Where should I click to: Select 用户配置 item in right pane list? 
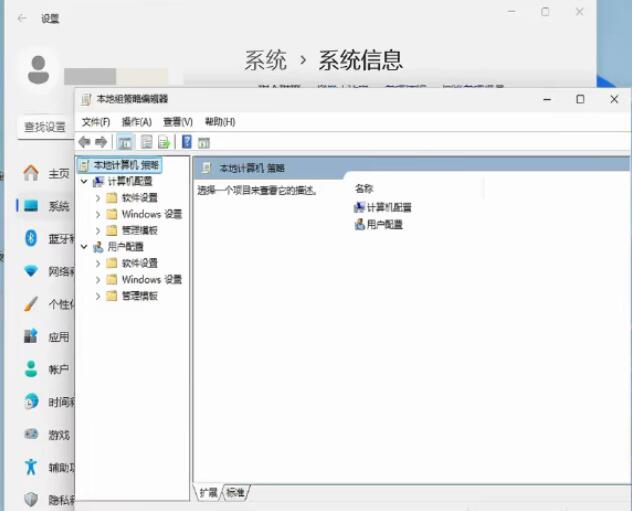pyautogui.click(x=378, y=224)
